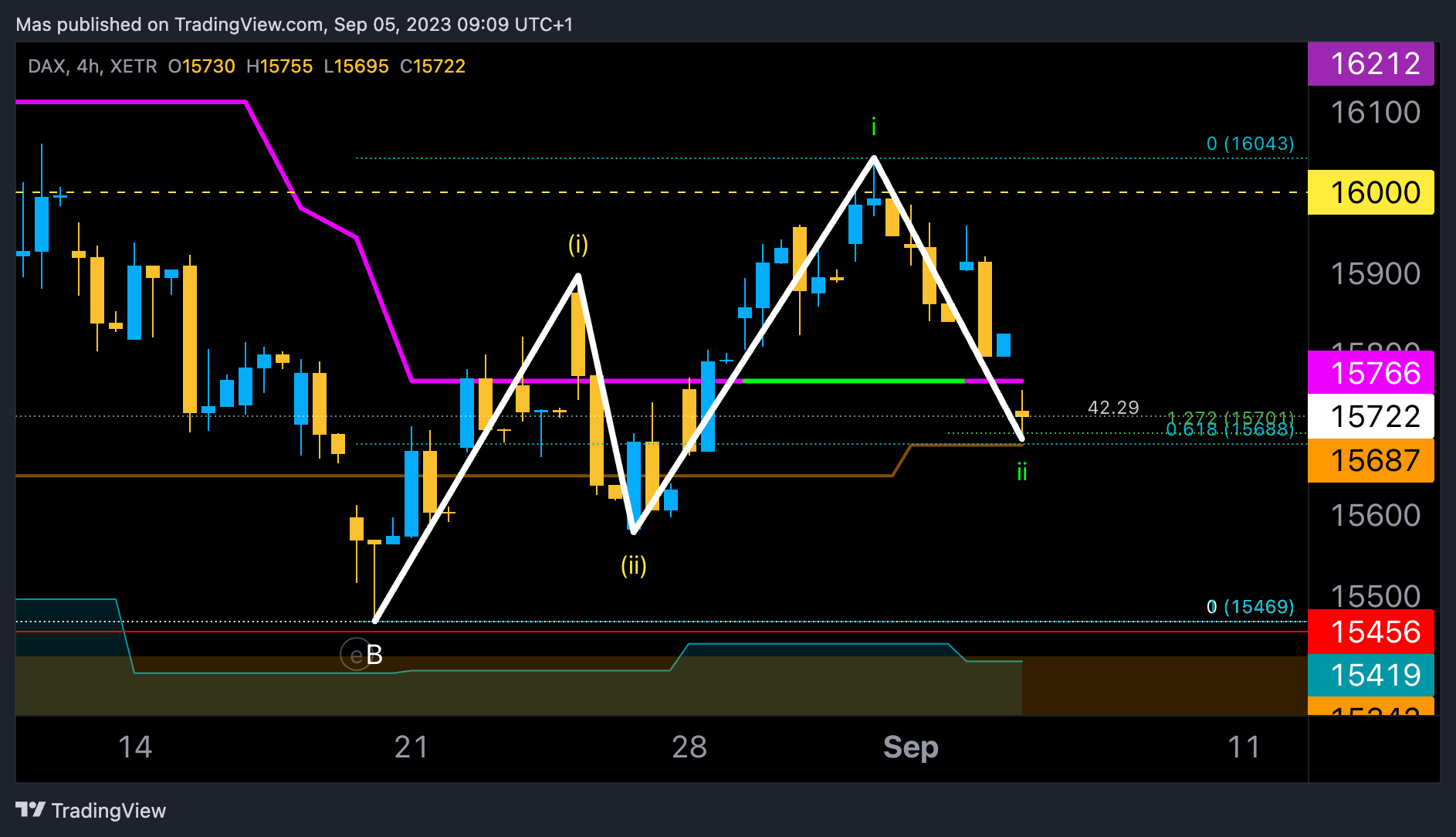This screenshot has height=837, width=1456.
Task: Click the 15500 price axis value
Action: (1375, 596)
